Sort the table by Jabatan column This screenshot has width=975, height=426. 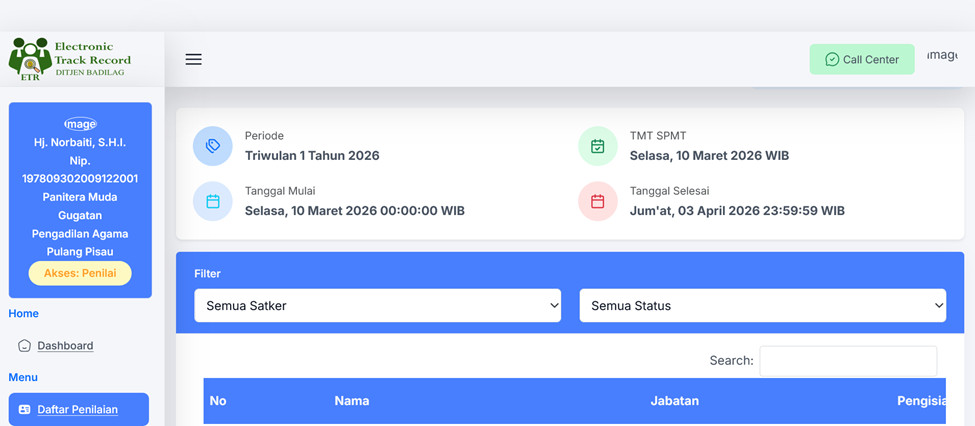click(674, 401)
